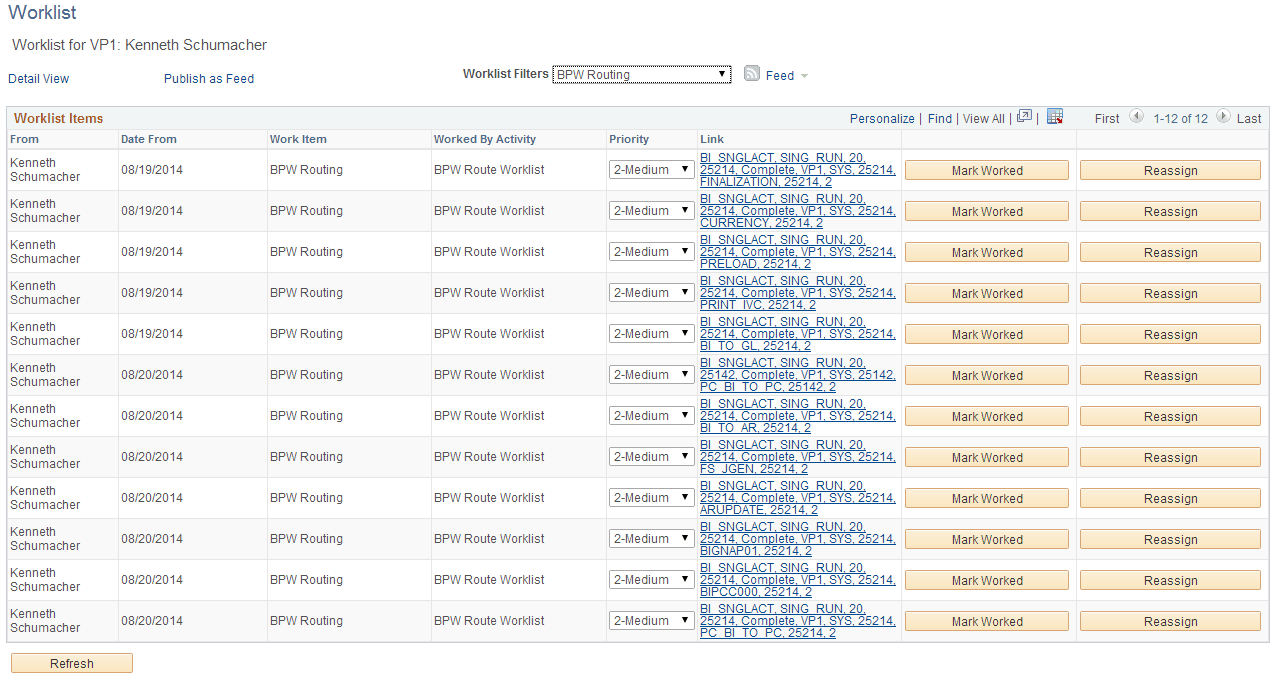Click Publish as Feed
This screenshot has width=1275, height=677.
coord(208,78)
